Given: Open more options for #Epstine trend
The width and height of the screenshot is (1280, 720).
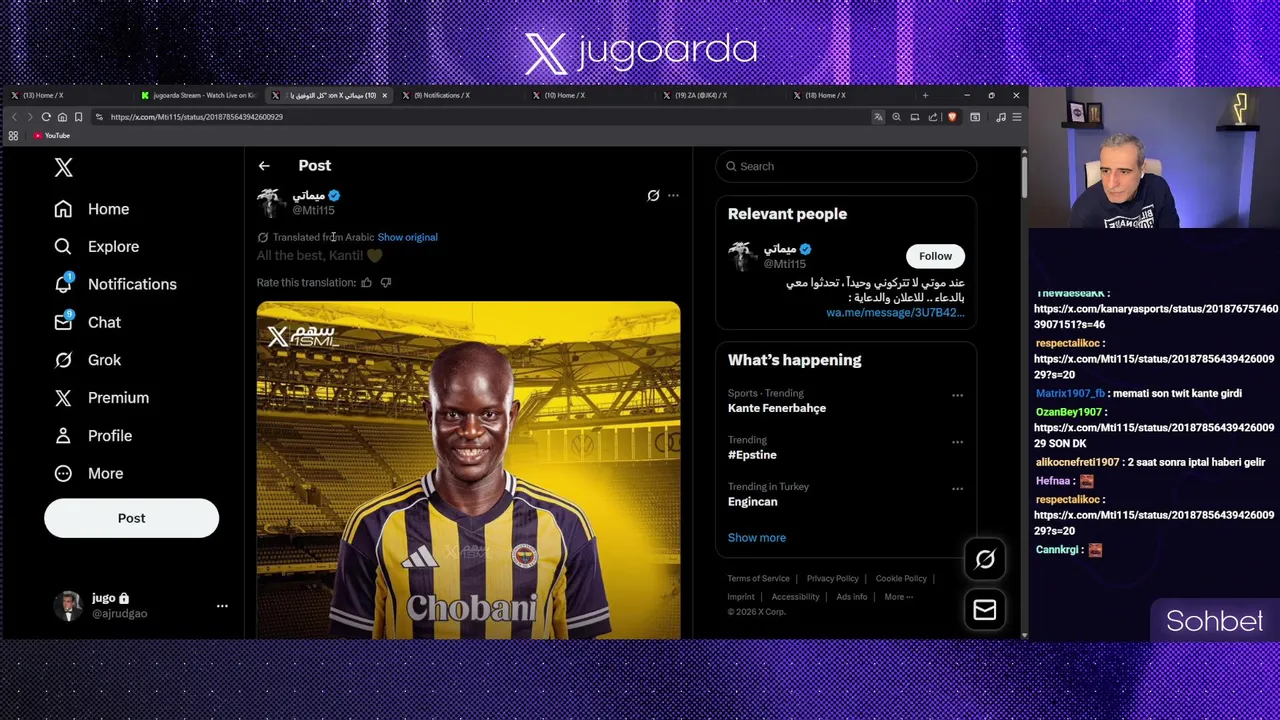Looking at the screenshot, I should 957,442.
